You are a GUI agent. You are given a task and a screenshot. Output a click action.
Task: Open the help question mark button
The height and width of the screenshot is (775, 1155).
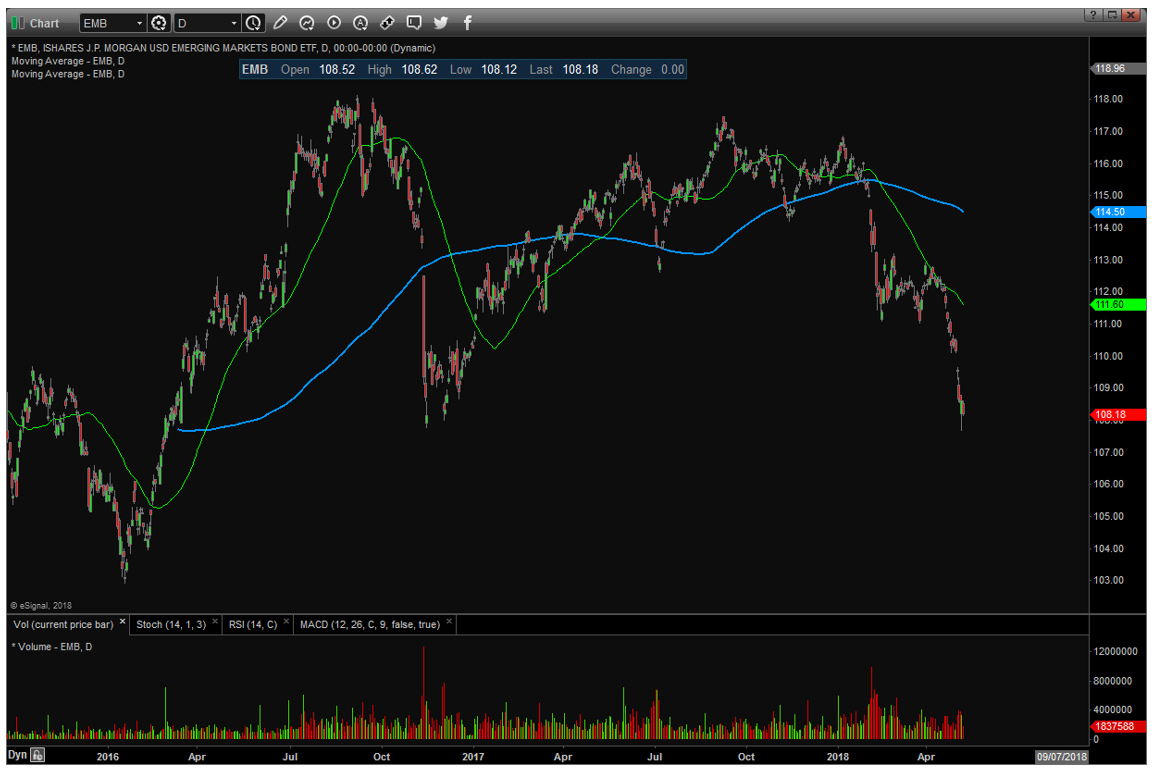1093,15
